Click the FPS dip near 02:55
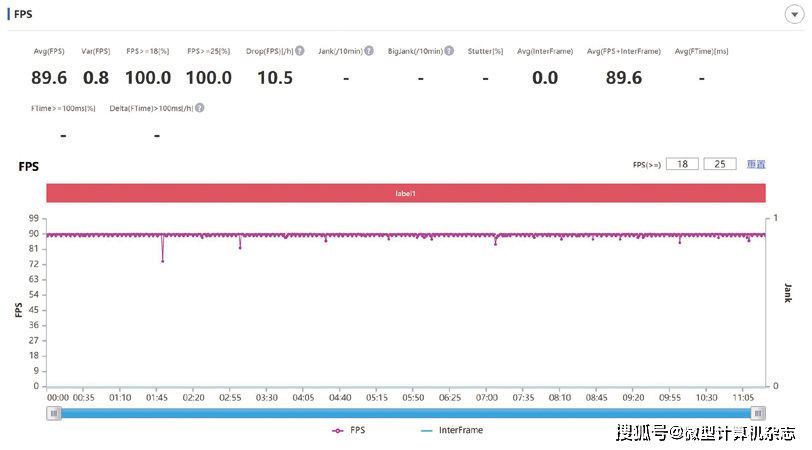812x450 pixels. 240,247
